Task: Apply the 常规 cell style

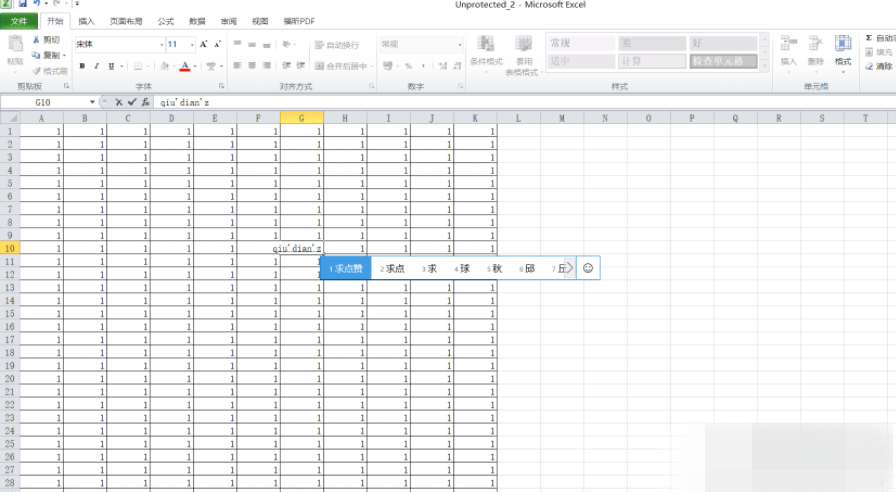Action: pyautogui.click(x=581, y=43)
